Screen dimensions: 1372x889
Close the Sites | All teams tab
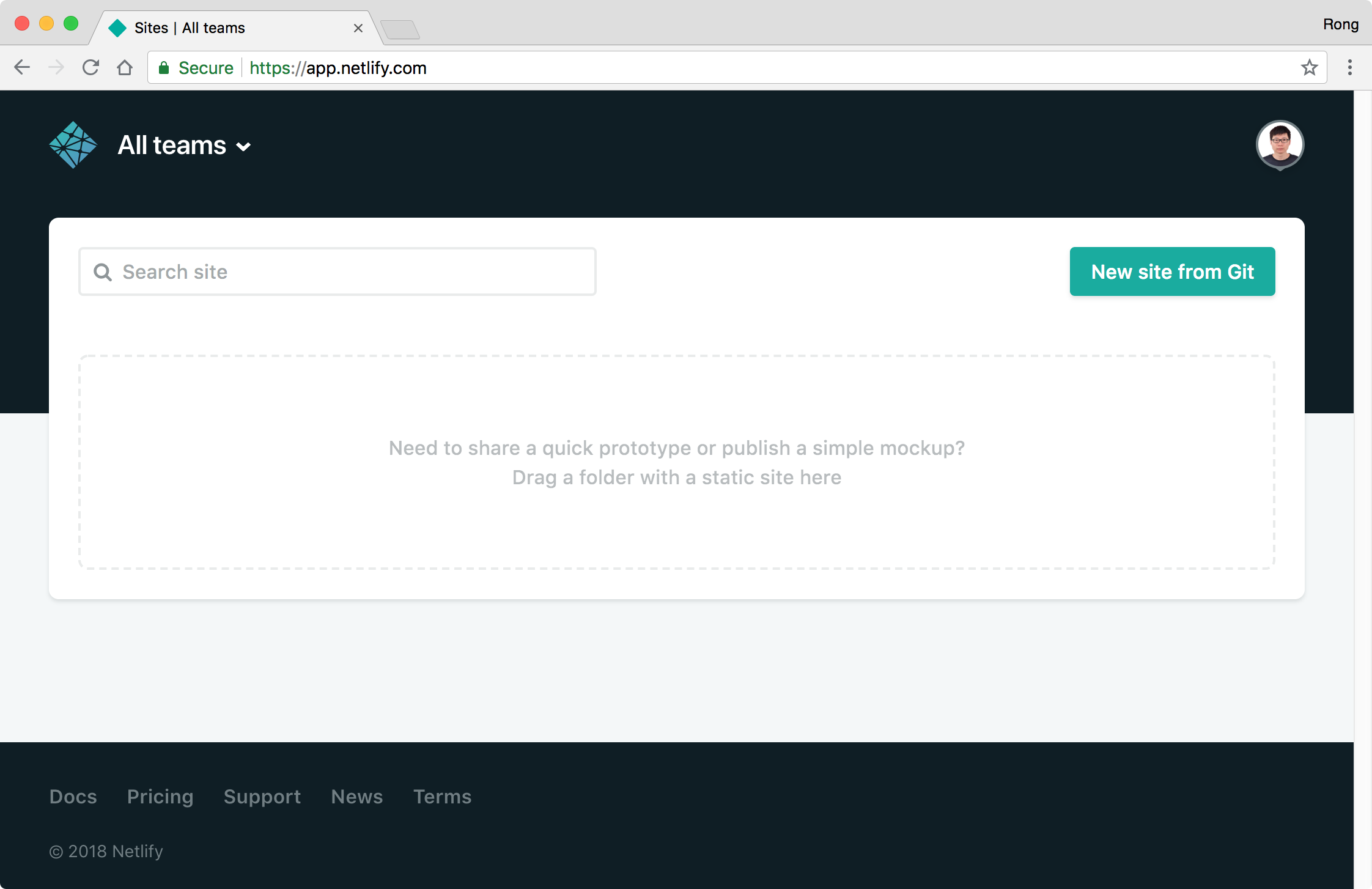coord(358,28)
